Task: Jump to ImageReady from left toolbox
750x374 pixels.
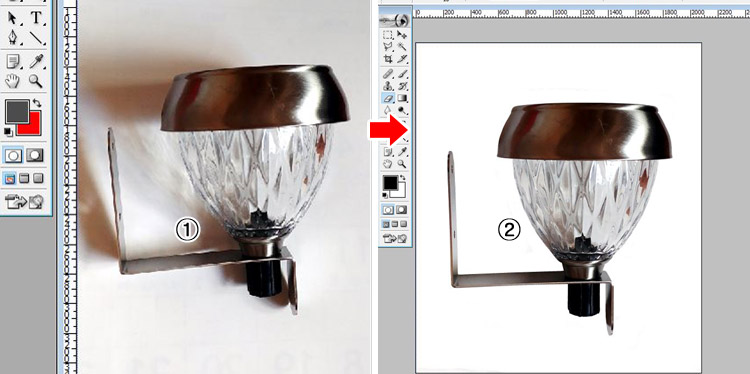Action: 24,201
